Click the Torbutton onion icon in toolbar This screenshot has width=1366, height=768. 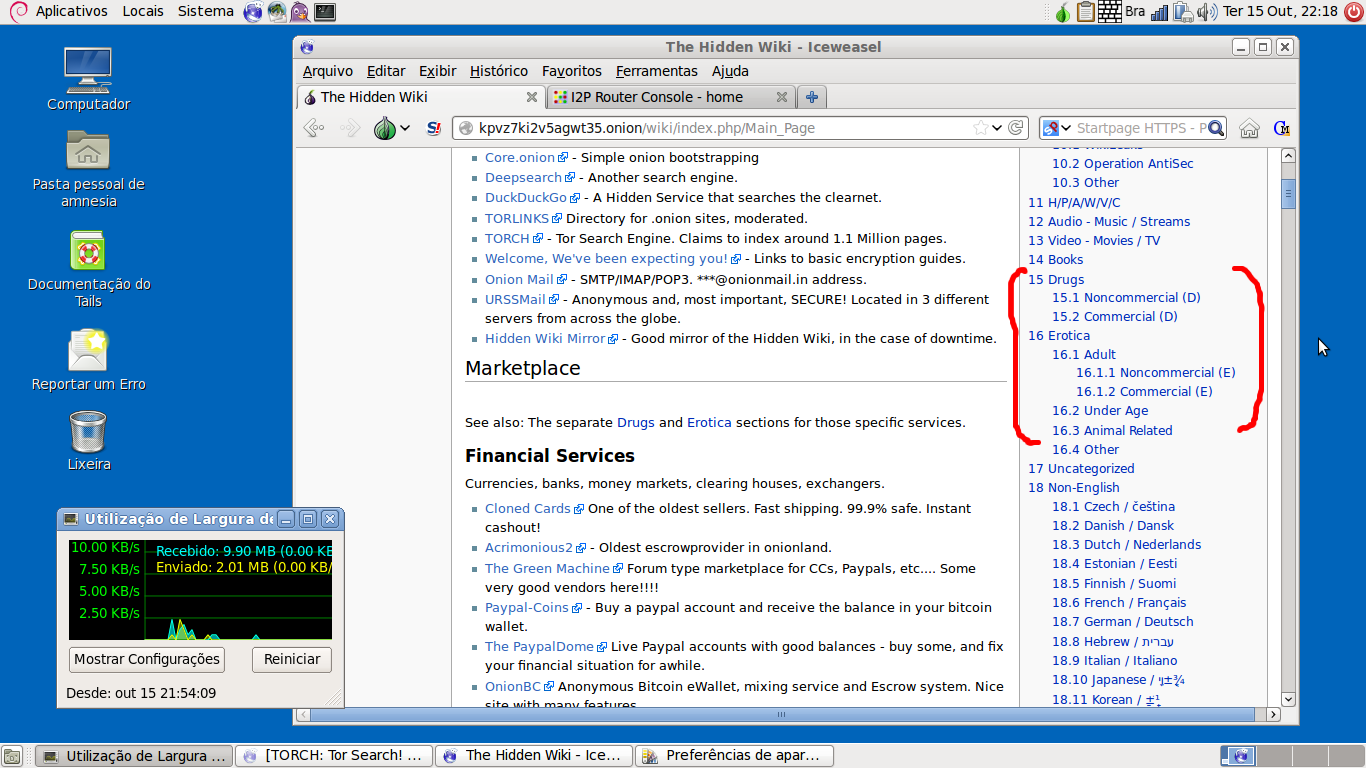point(385,128)
